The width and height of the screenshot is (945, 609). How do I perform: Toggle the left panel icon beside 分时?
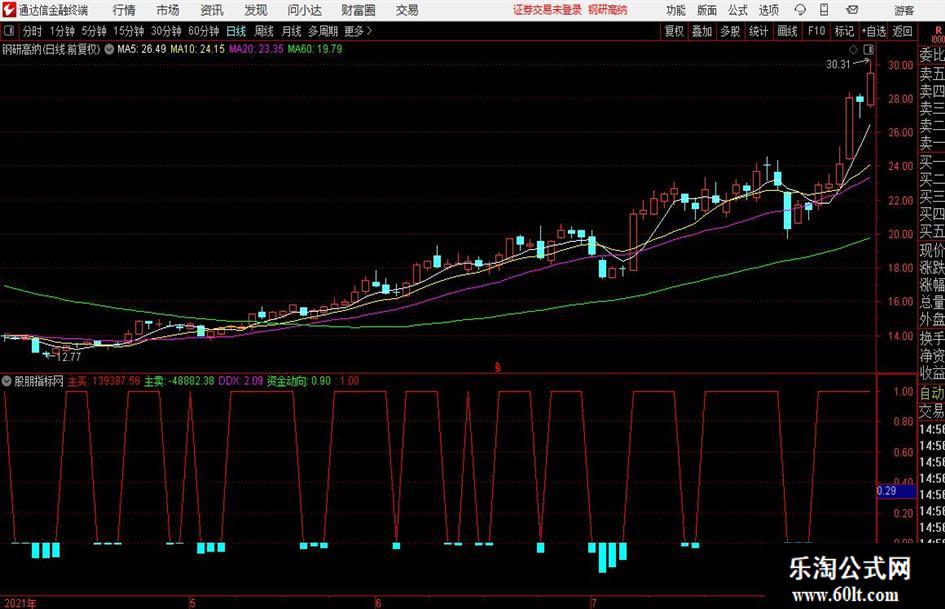pos(9,31)
